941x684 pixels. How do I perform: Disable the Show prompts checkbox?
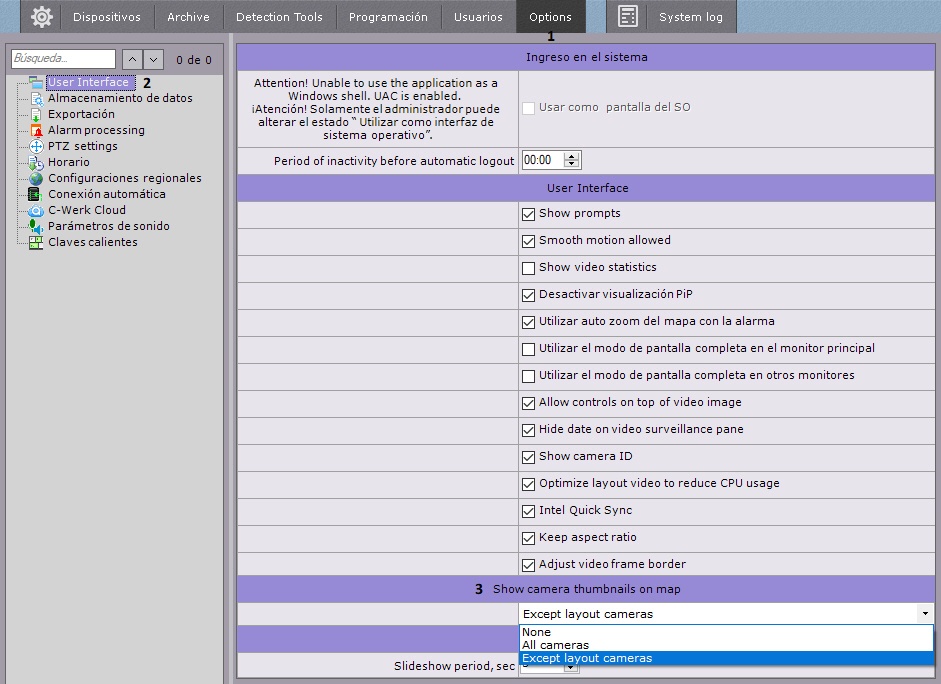click(x=528, y=214)
